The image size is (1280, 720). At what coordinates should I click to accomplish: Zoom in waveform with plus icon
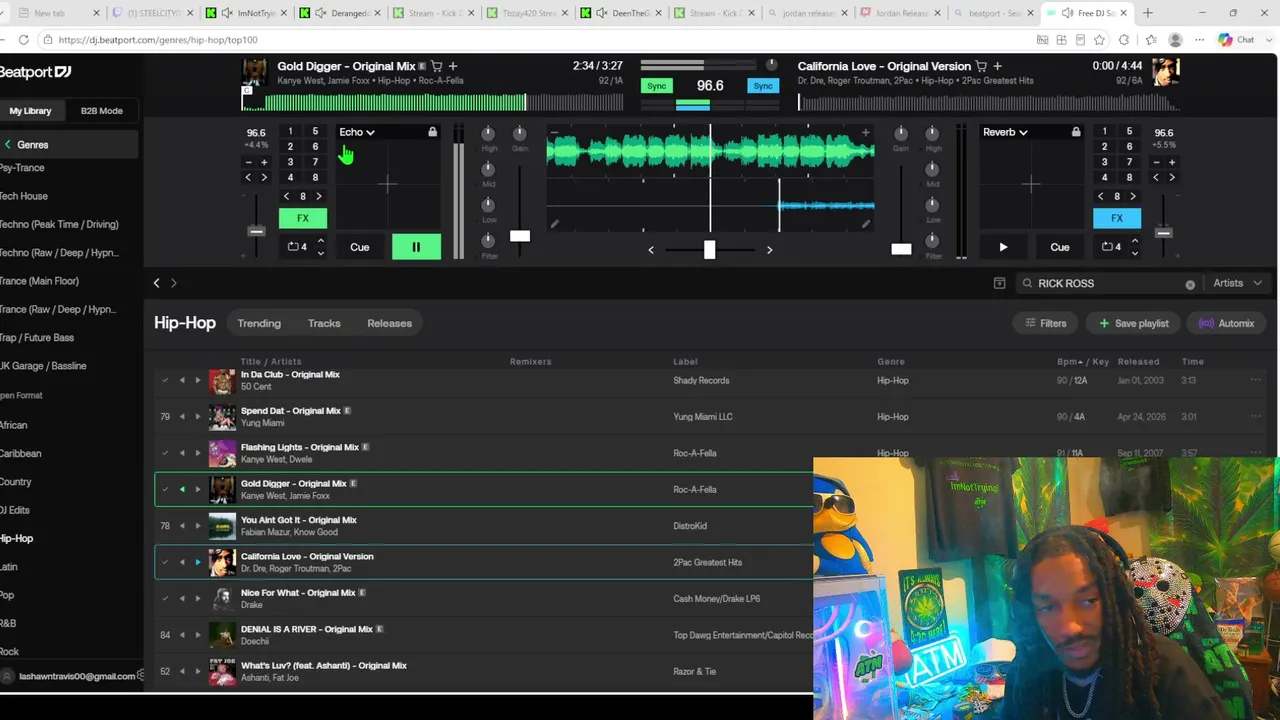(x=866, y=132)
